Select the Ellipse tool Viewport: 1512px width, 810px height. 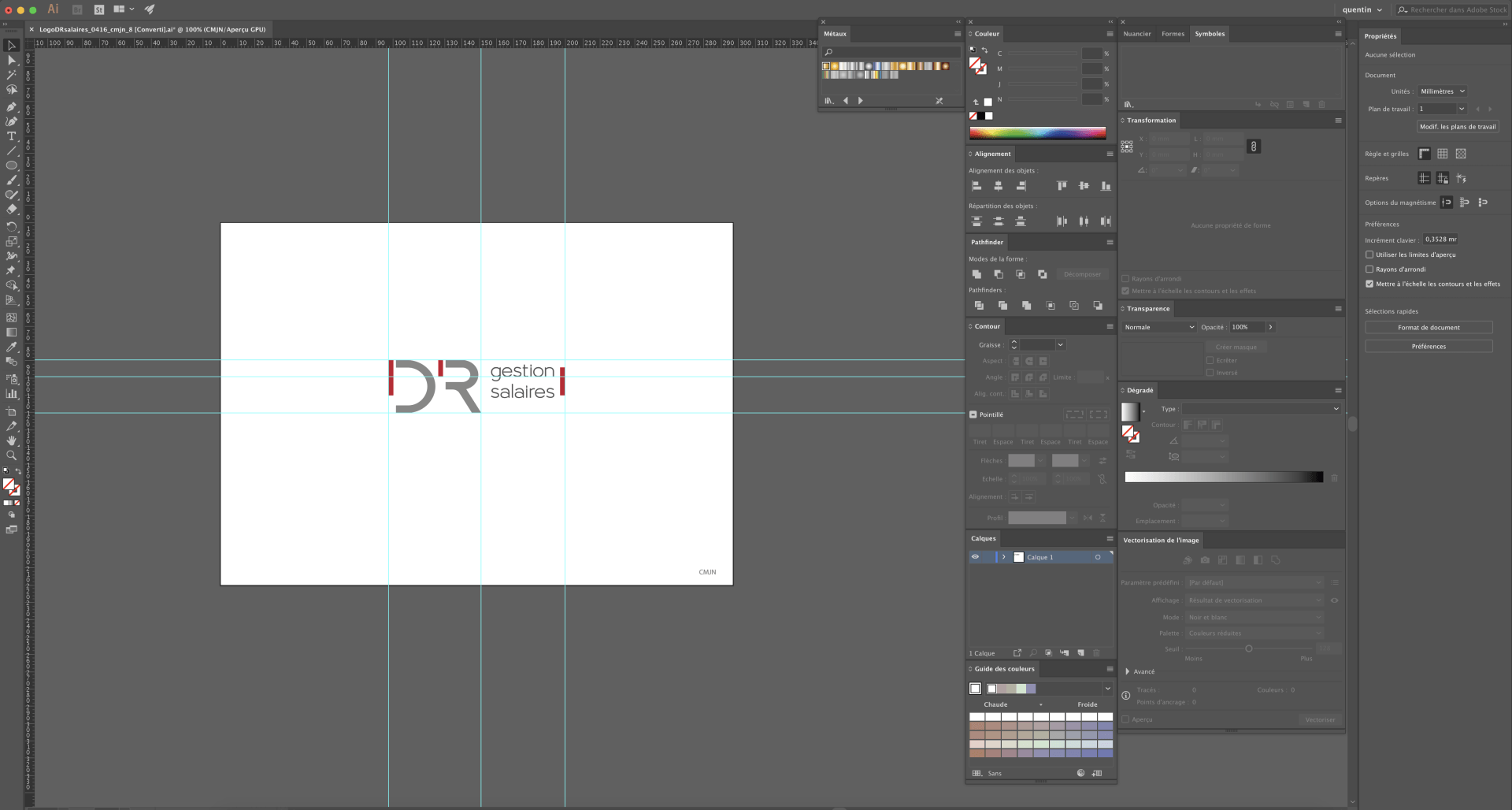coord(12,165)
